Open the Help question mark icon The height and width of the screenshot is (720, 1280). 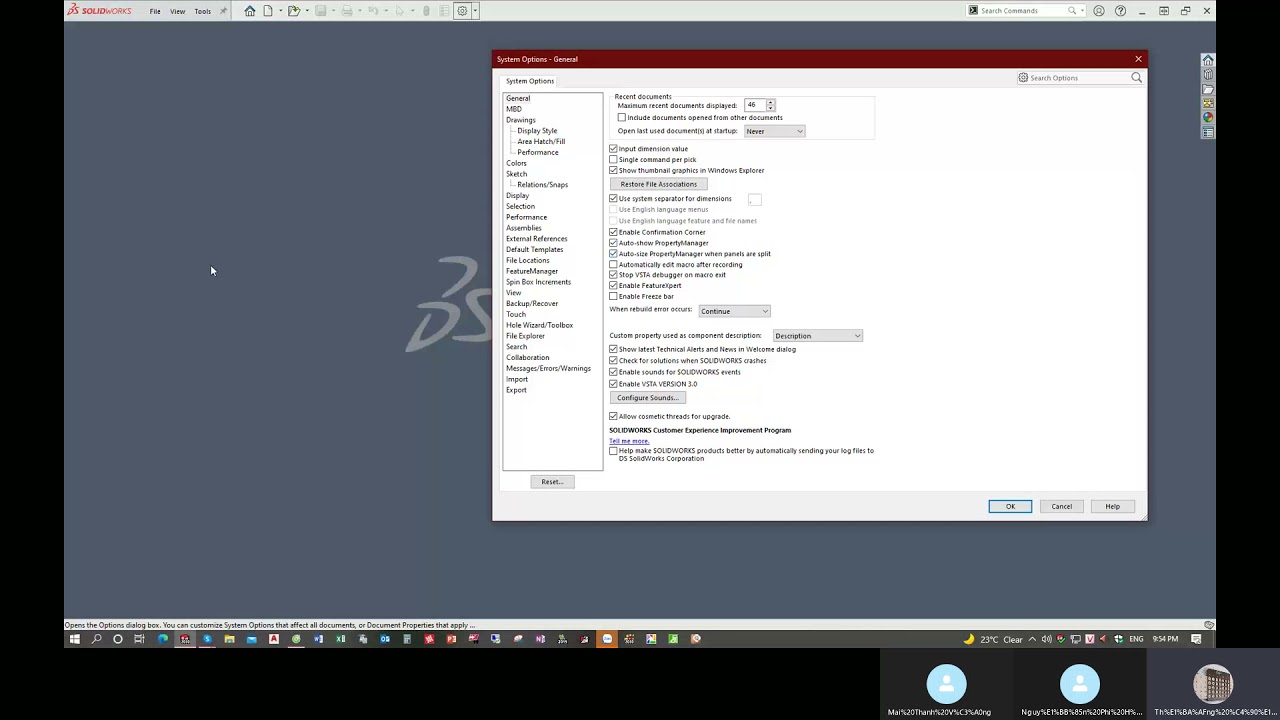1120,11
